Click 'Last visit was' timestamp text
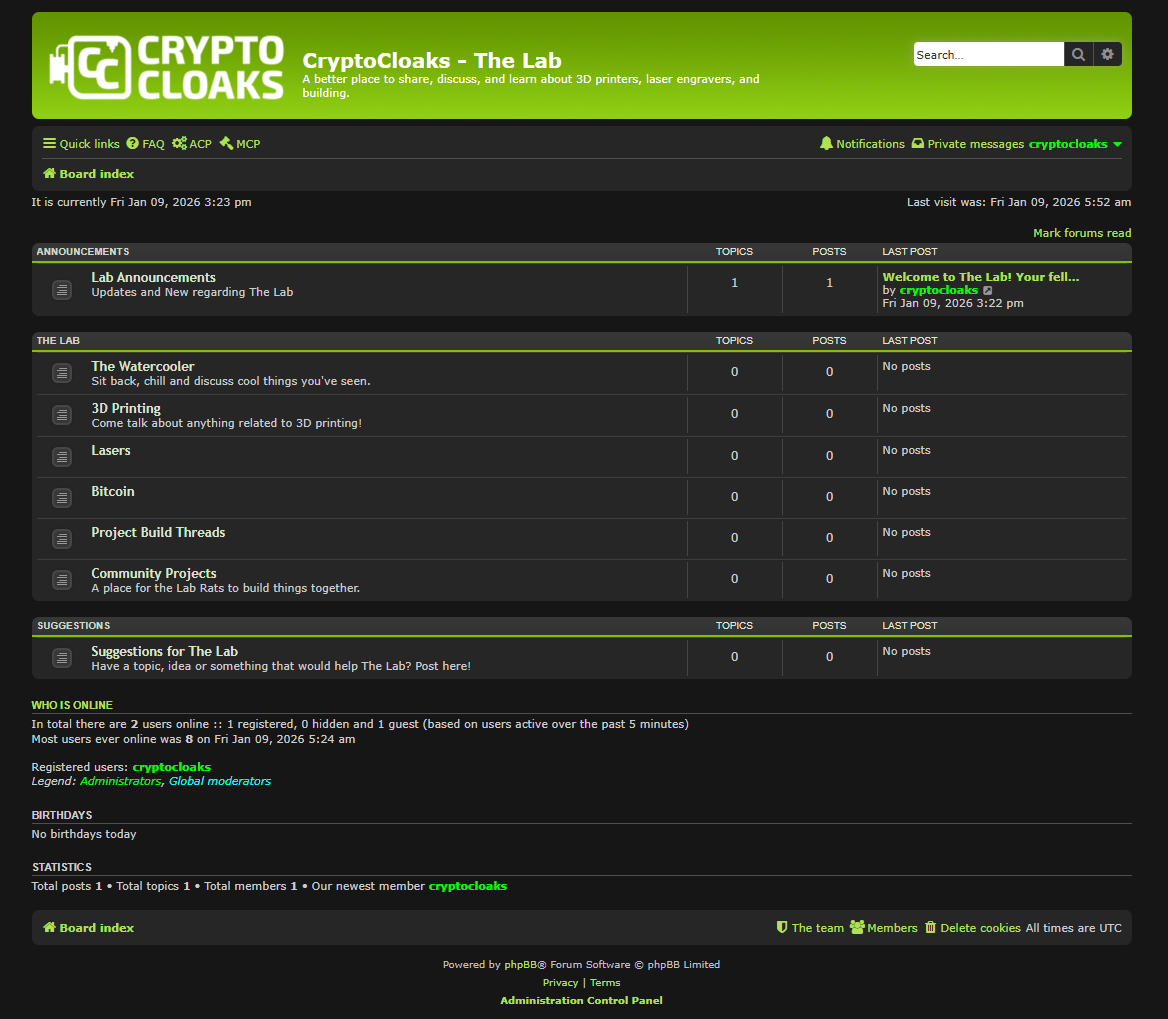Image resolution: width=1168 pixels, height=1019 pixels. coord(1019,202)
